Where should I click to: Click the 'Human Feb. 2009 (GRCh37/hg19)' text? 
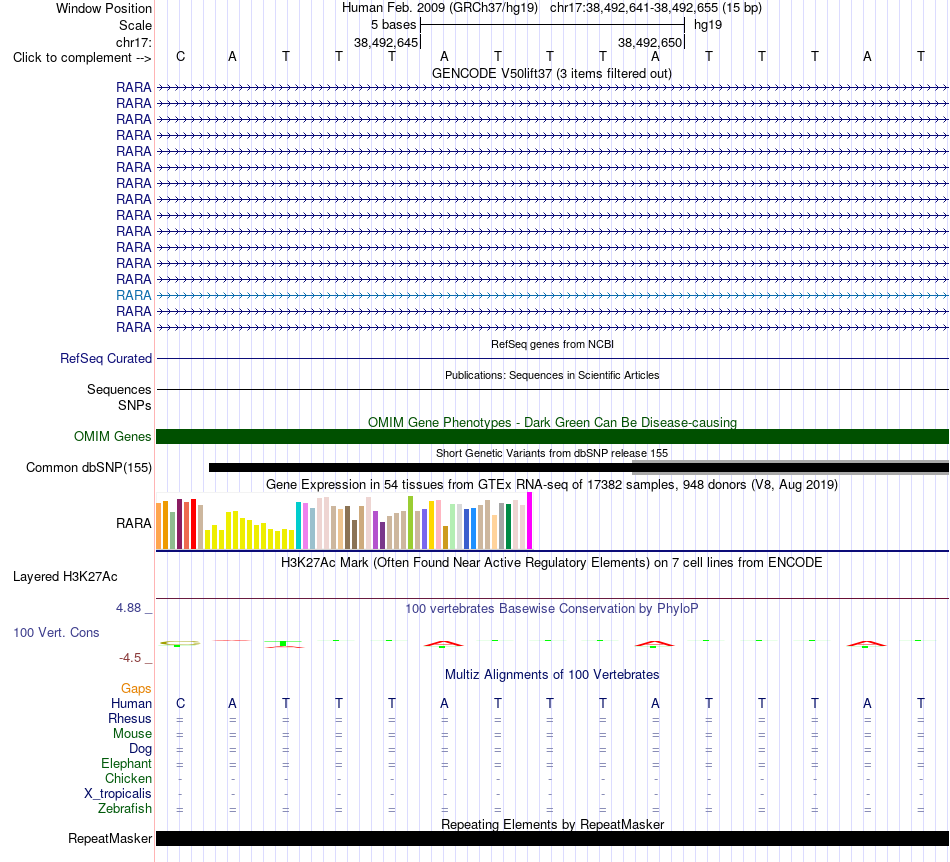(x=440, y=8)
